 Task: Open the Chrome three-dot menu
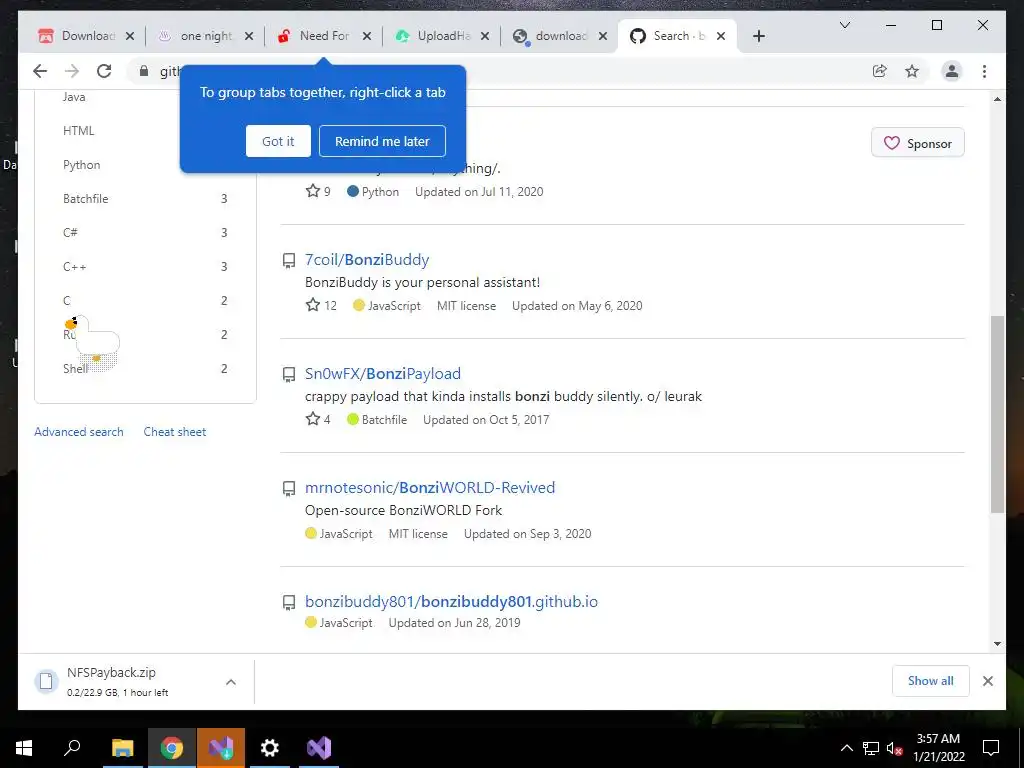coord(984,71)
